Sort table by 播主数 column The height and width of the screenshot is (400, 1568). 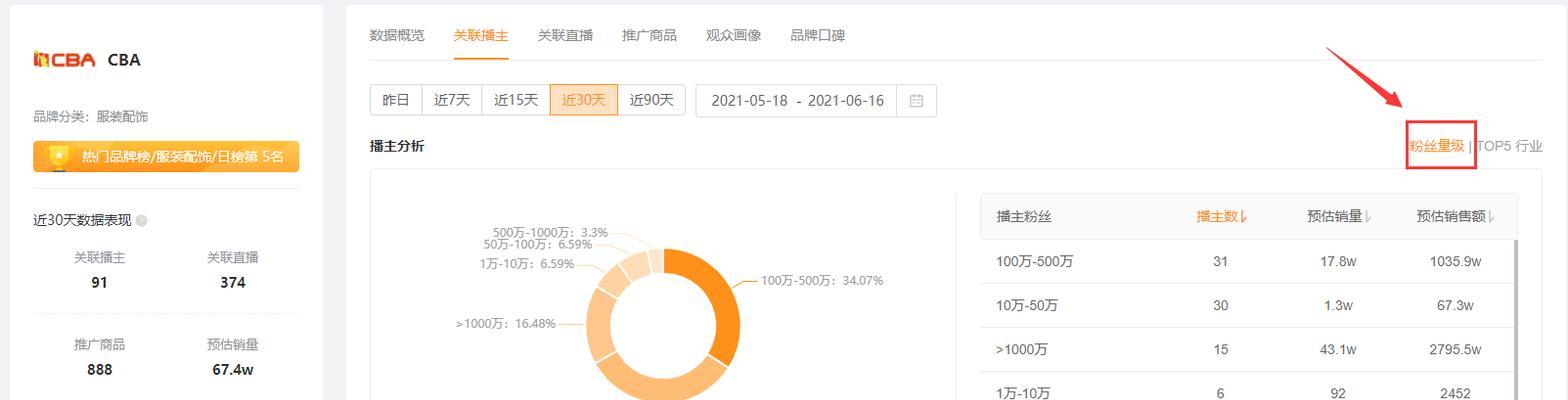click(1221, 216)
